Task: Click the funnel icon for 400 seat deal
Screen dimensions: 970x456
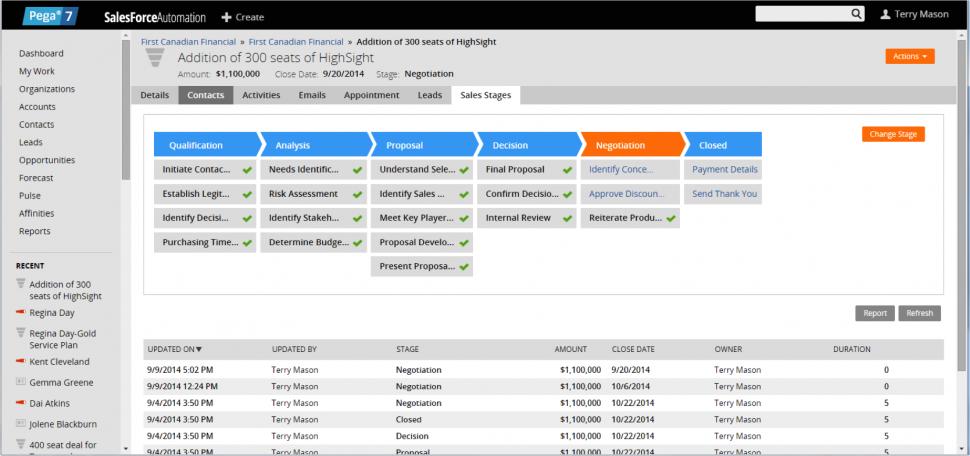Action: (x=20, y=444)
